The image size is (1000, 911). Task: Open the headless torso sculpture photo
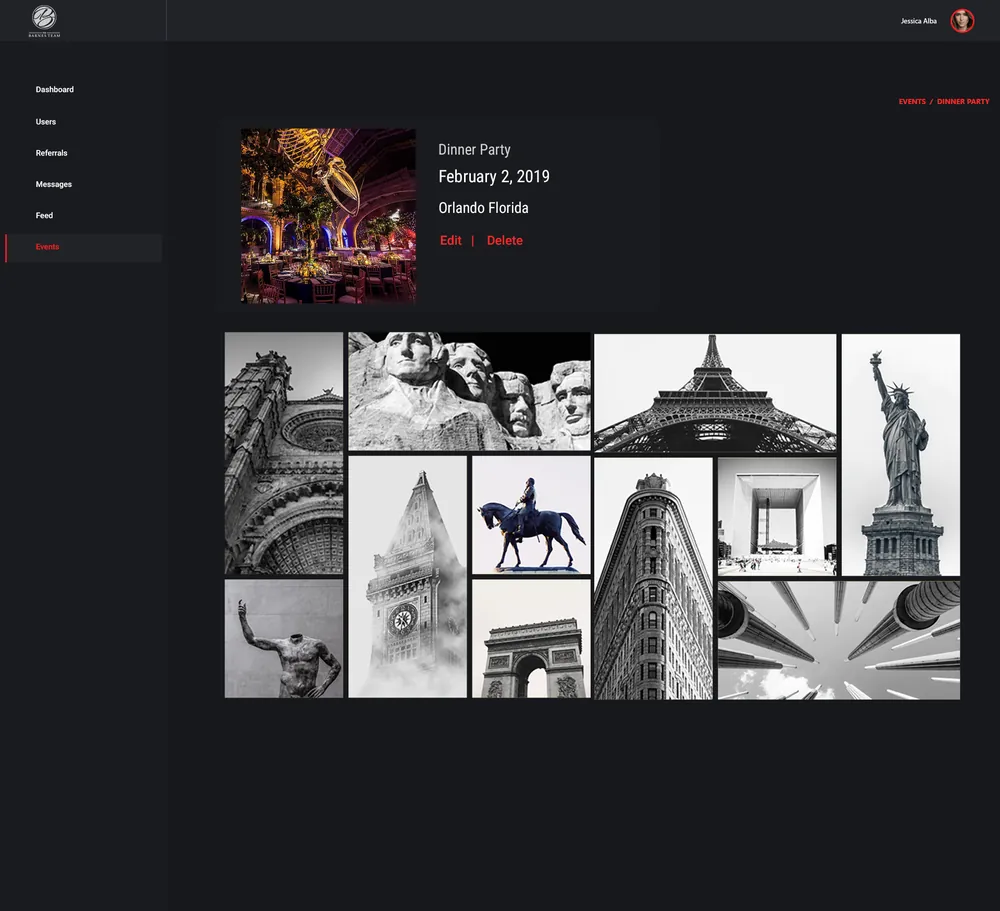[284, 639]
